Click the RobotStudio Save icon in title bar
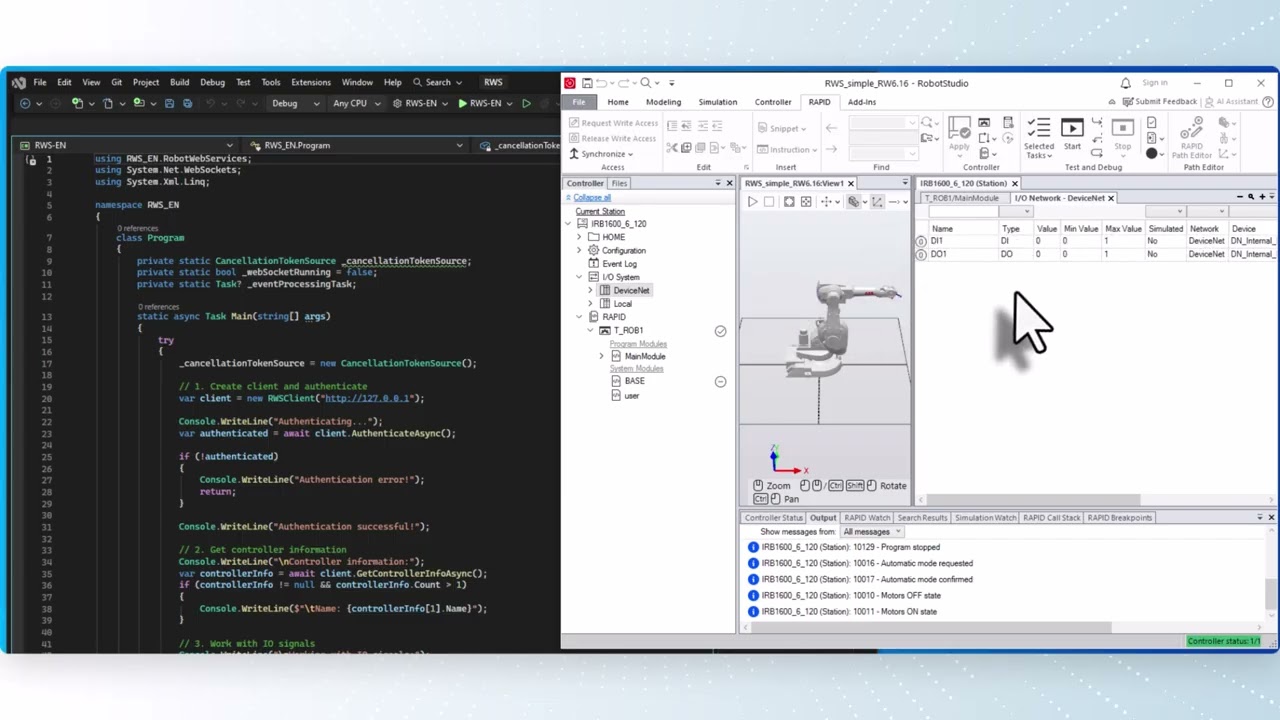Image resolution: width=1280 pixels, height=720 pixels. tap(588, 83)
